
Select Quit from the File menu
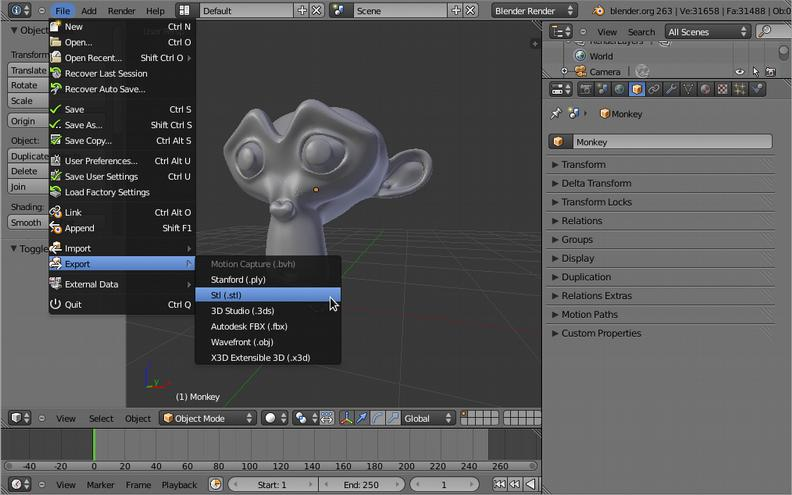pyautogui.click(x=122, y=305)
